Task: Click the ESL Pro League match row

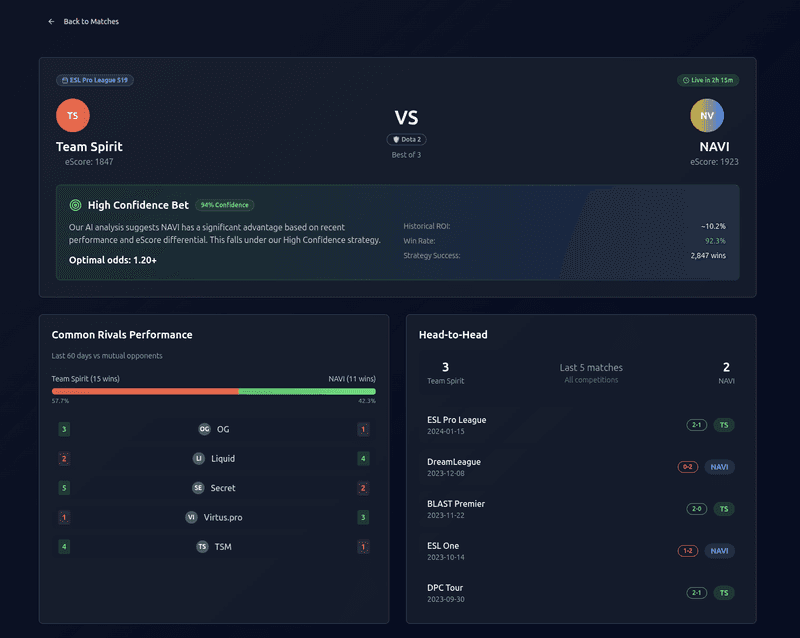Action: click(581, 425)
